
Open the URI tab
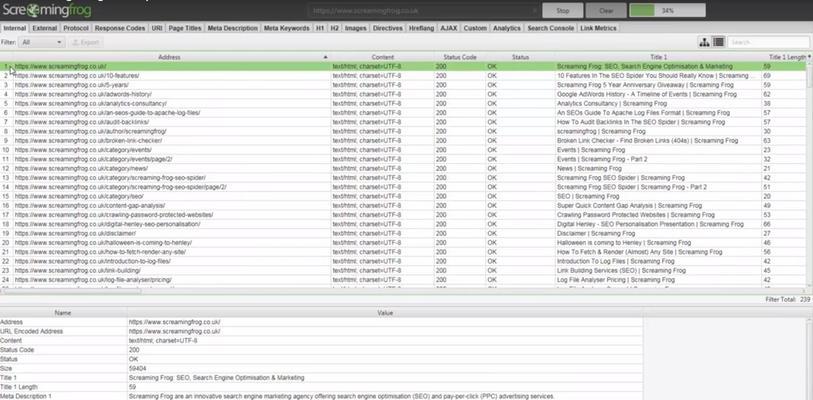(x=157, y=29)
